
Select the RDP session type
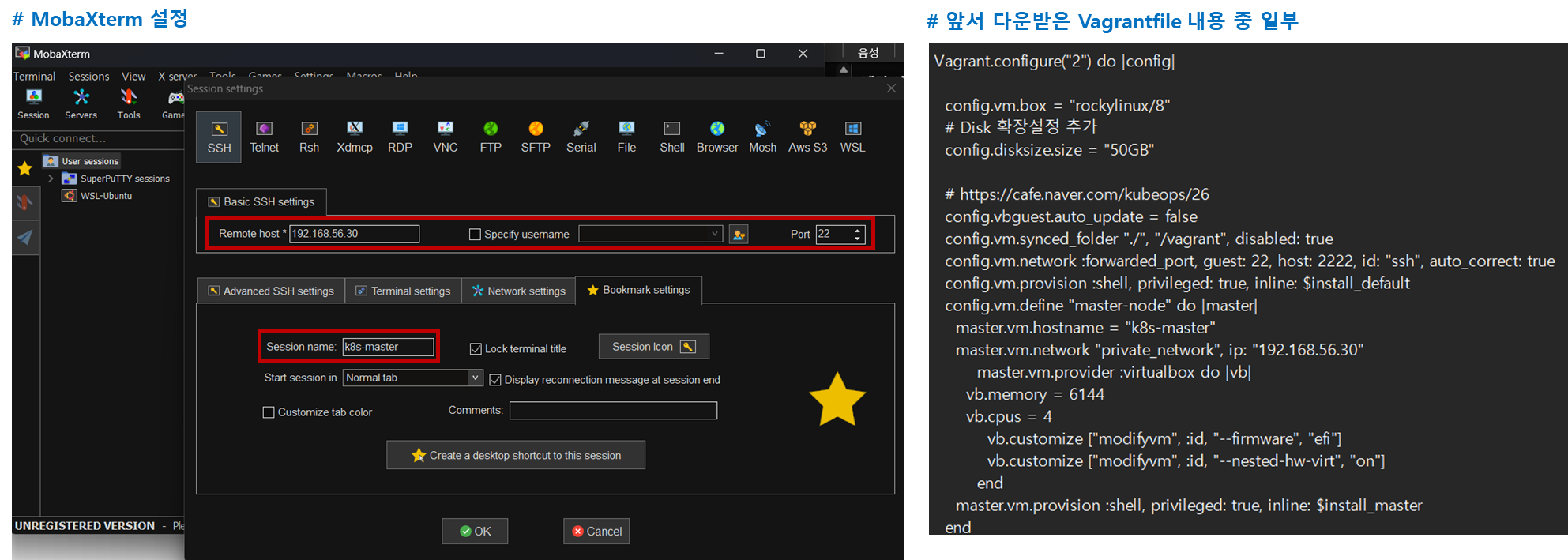pos(400,137)
